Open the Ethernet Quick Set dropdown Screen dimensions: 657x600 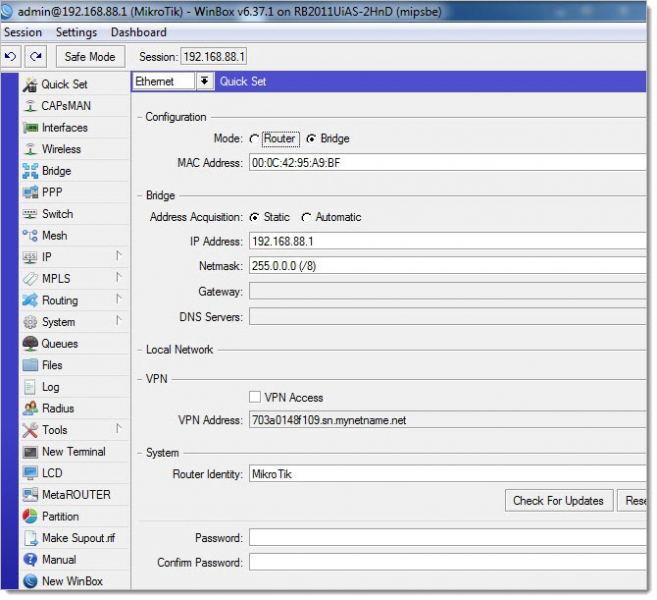[x=205, y=81]
